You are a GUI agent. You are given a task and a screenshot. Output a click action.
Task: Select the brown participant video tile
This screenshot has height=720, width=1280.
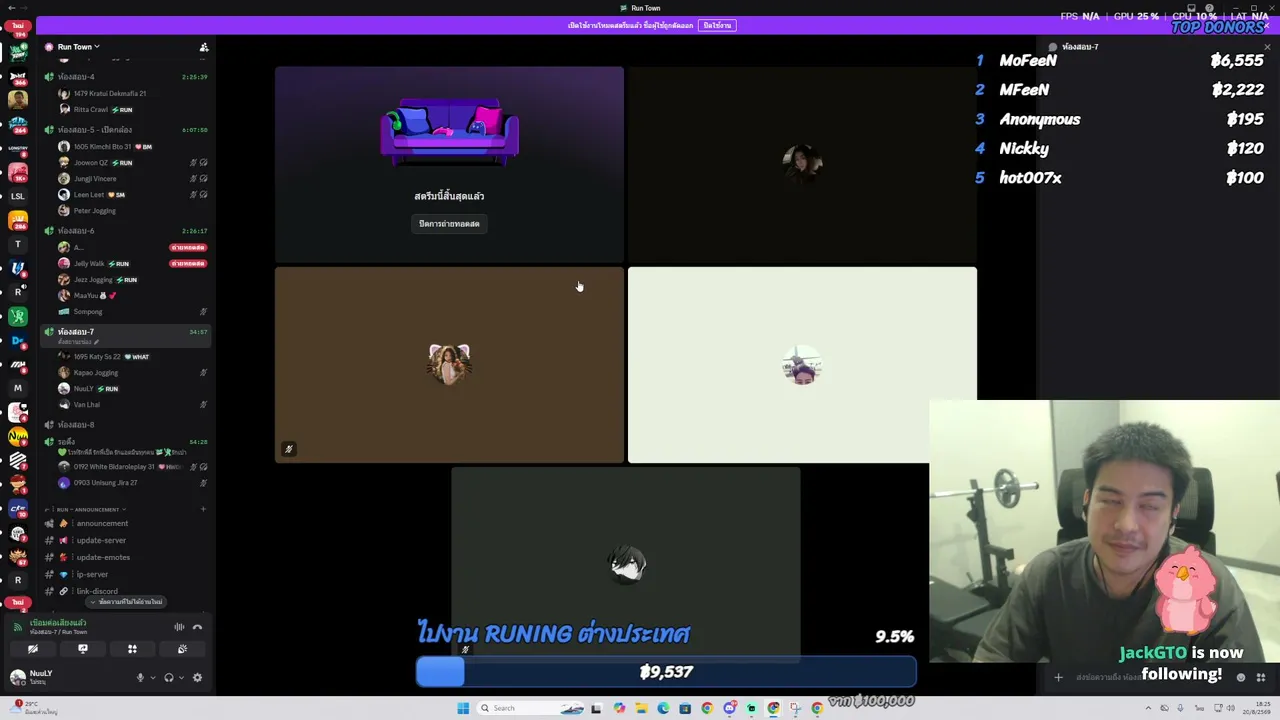tap(449, 364)
